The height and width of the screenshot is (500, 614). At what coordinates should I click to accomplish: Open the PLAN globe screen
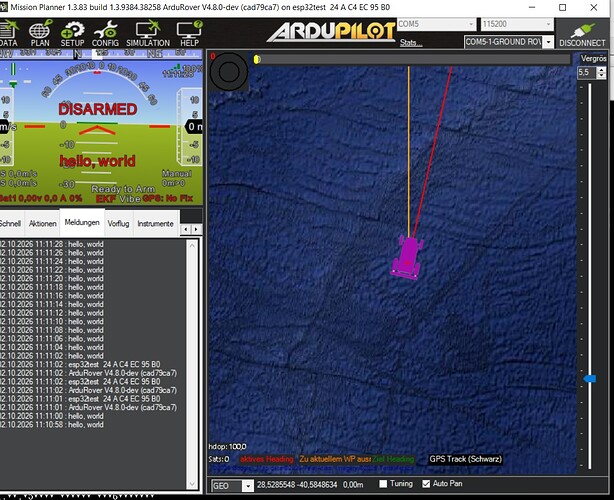pyautogui.click(x=40, y=34)
